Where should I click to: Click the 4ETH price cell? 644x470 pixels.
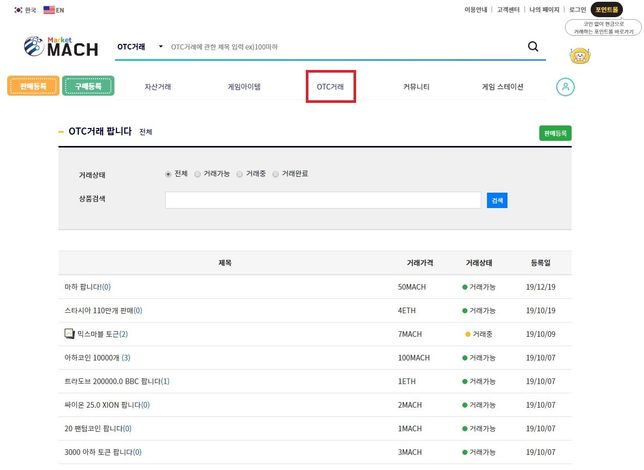[407, 311]
